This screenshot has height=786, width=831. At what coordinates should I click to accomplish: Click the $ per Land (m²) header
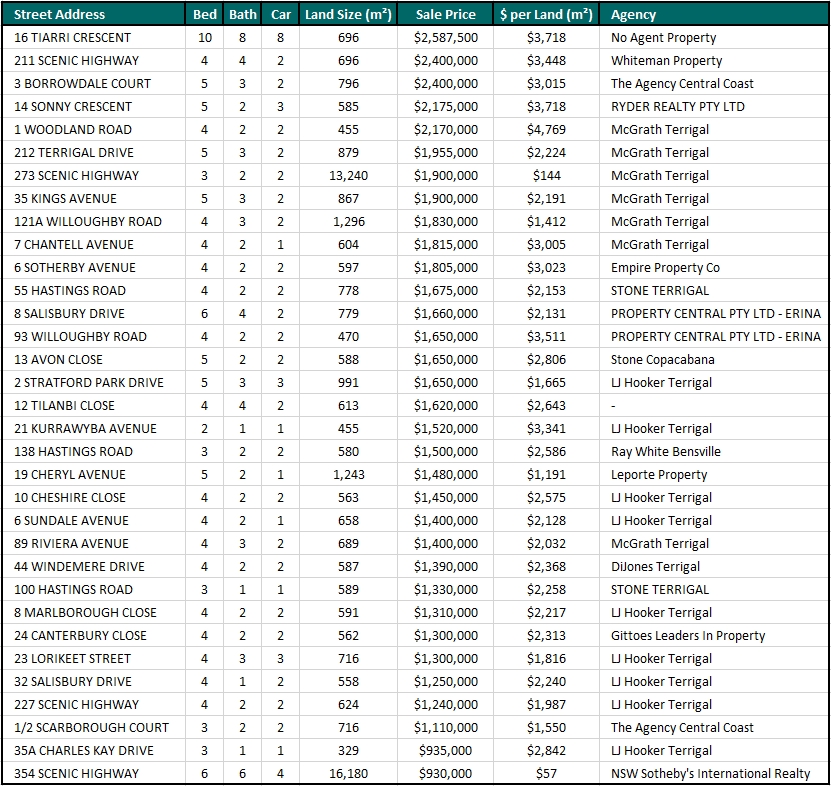(546, 14)
